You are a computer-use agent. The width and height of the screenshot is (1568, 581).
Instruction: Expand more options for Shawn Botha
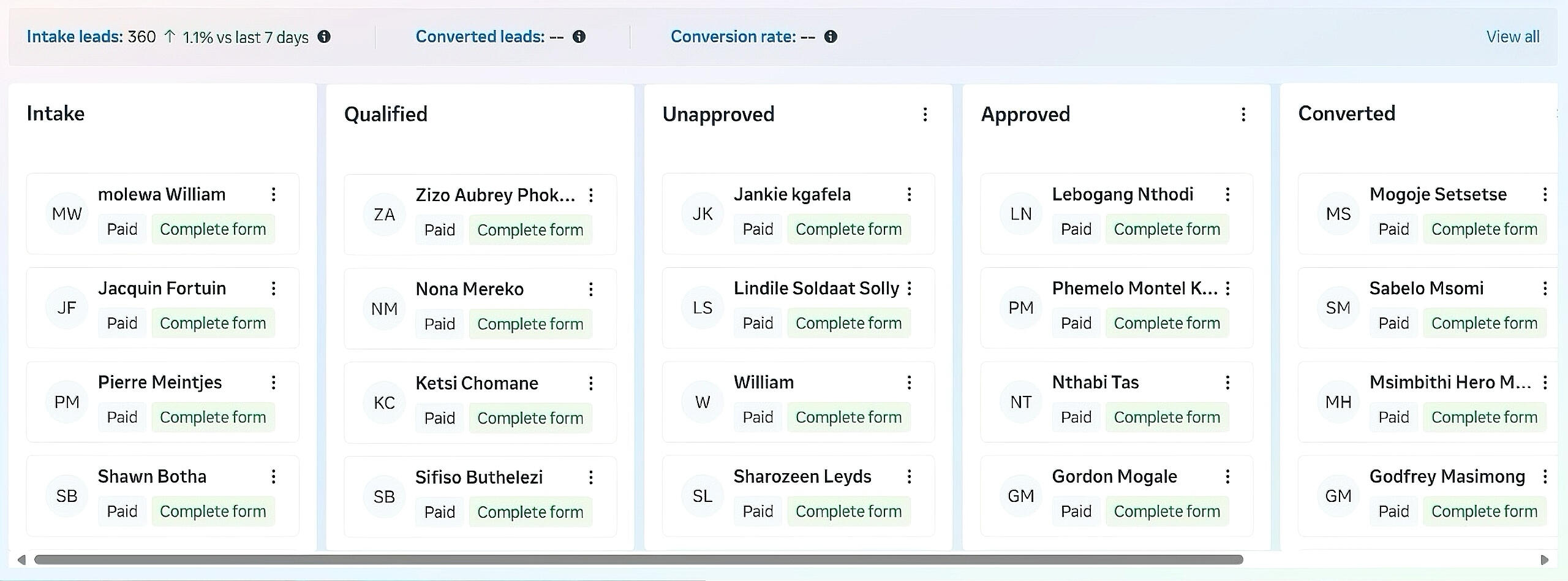[274, 476]
